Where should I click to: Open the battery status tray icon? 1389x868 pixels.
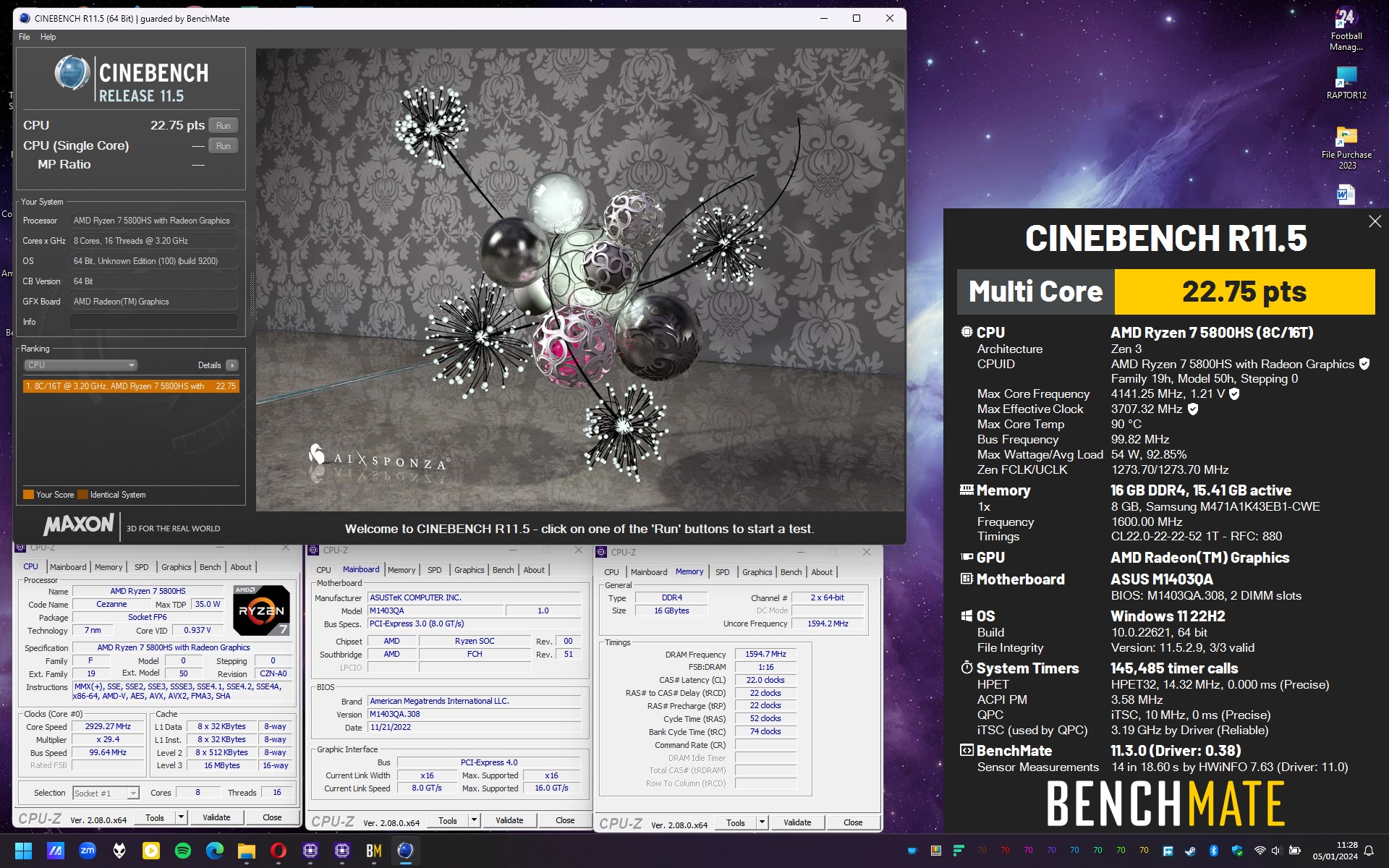click(1295, 851)
